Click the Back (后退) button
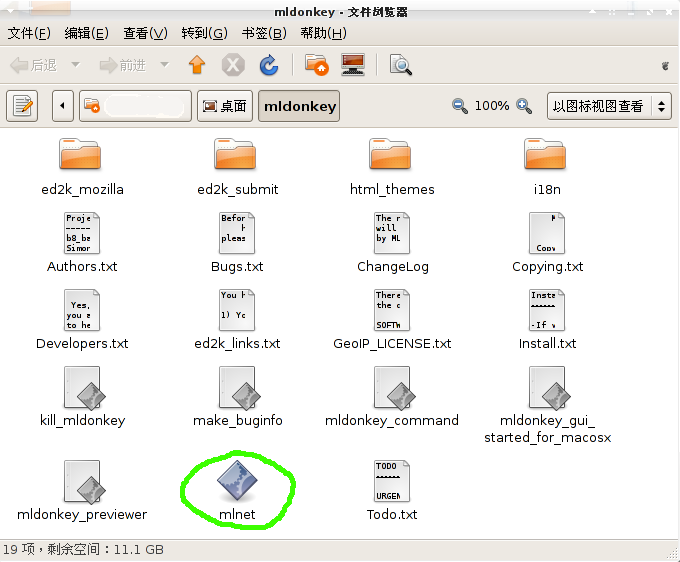The image size is (680, 562). click(33, 65)
